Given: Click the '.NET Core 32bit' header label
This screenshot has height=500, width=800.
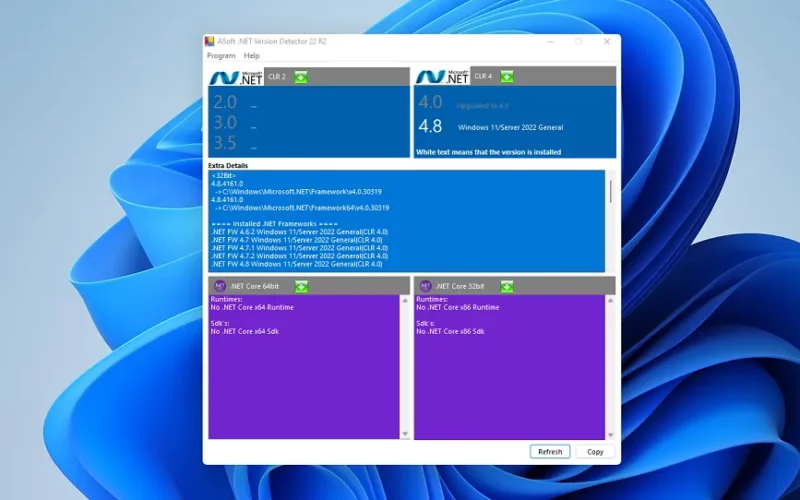Looking at the screenshot, I should pos(460,287).
